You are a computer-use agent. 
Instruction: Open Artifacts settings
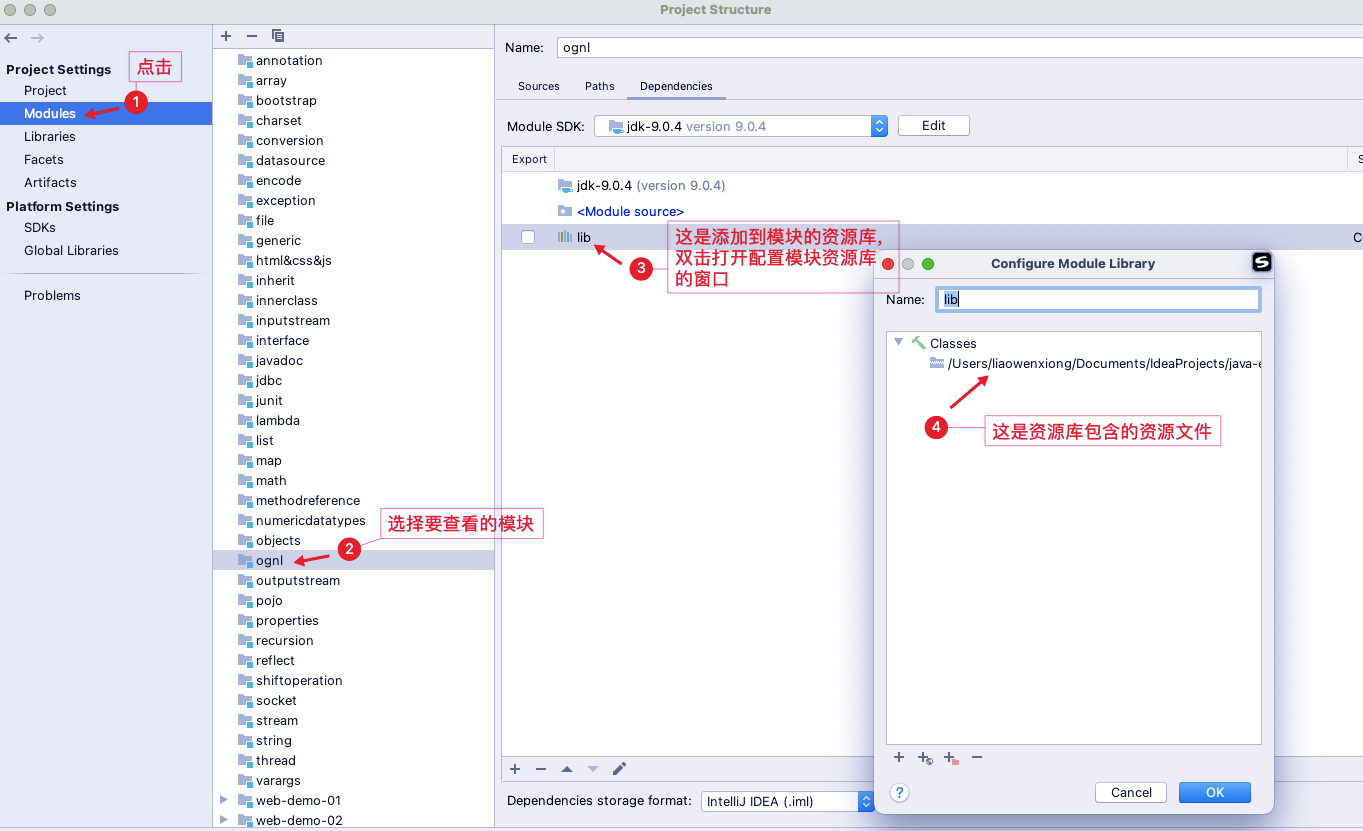(x=50, y=182)
